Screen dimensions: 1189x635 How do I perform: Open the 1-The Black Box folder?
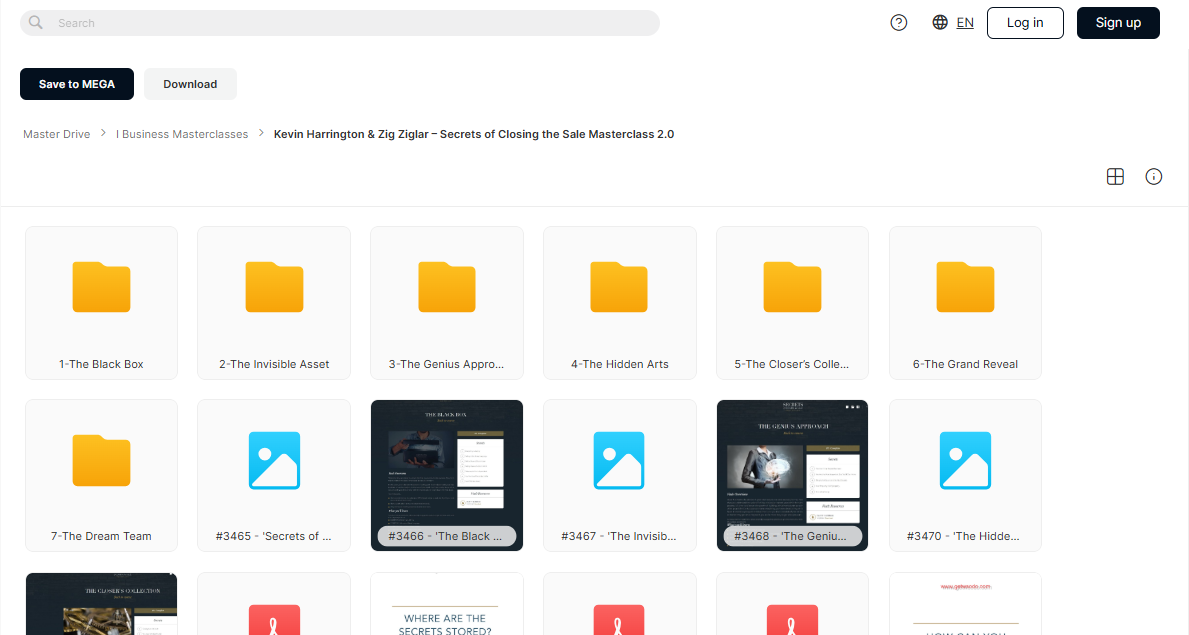click(x=102, y=303)
